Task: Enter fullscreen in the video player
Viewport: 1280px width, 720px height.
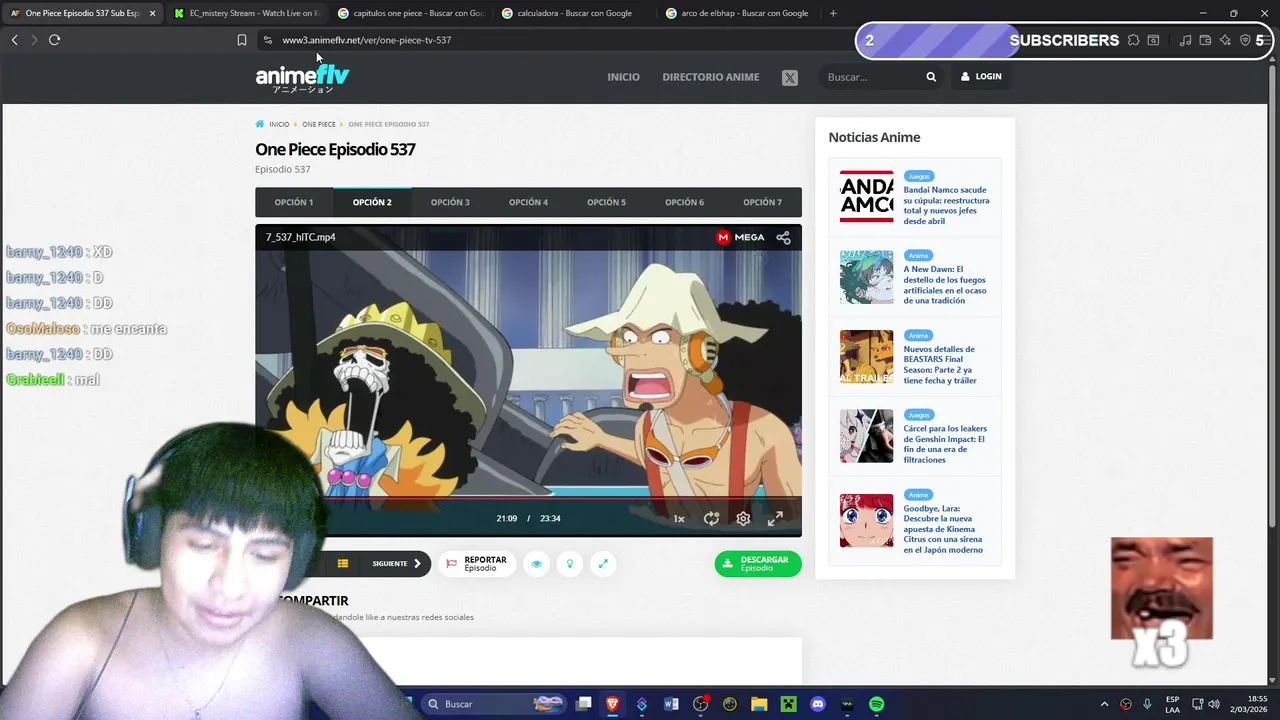Action: coord(775,518)
